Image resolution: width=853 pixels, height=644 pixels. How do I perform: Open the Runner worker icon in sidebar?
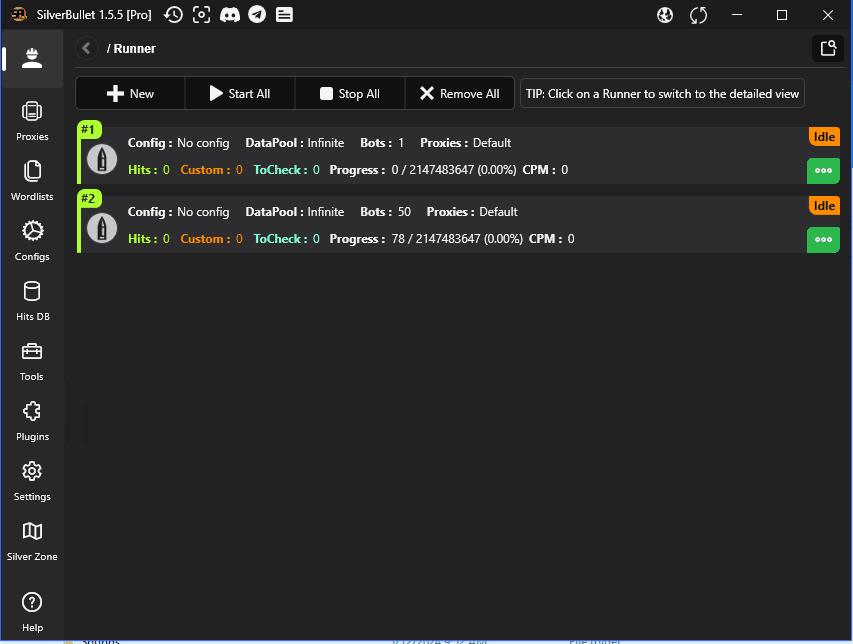(x=32, y=58)
